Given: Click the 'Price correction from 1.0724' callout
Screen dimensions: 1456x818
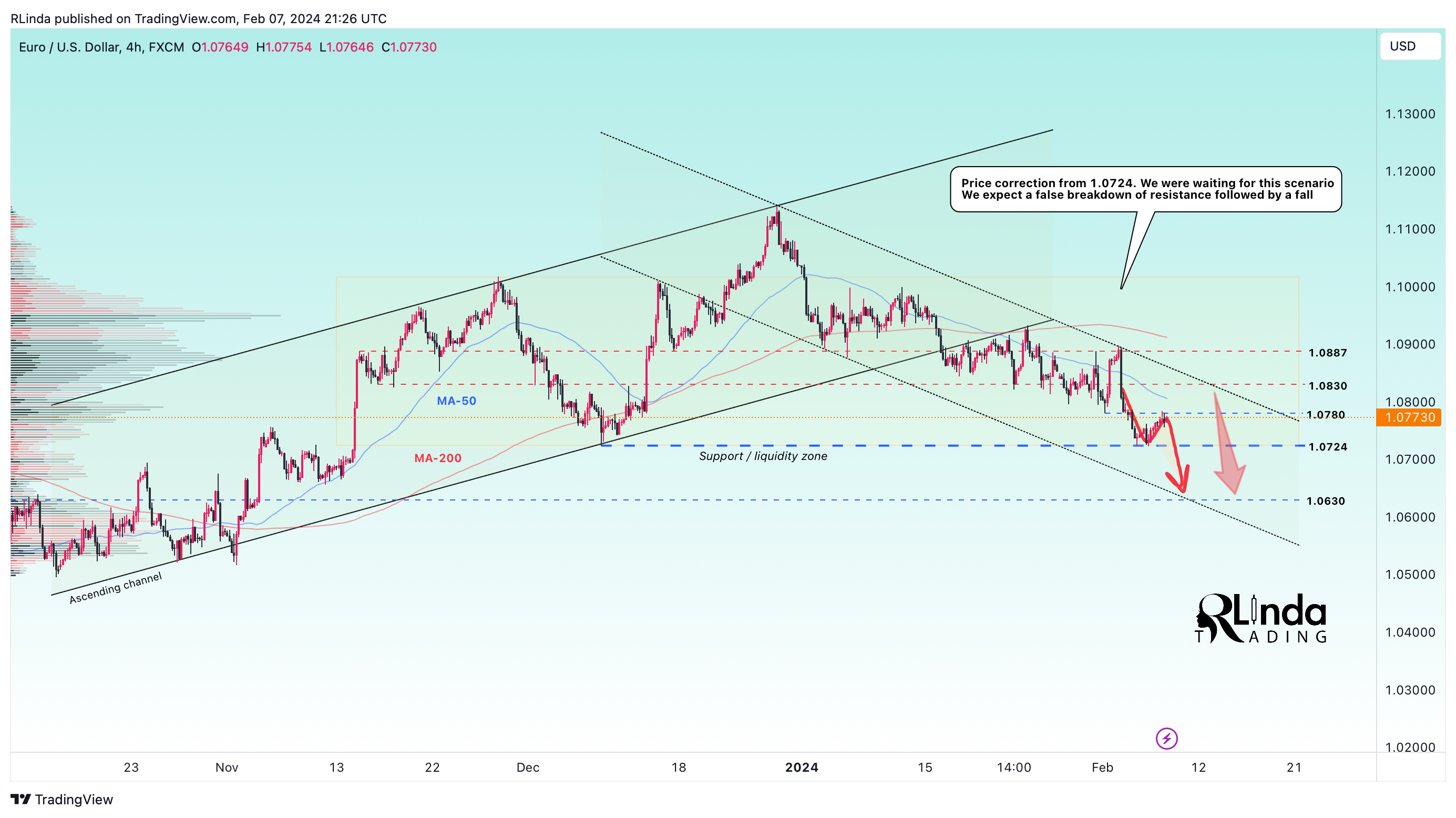Looking at the screenshot, I should [1146, 189].
